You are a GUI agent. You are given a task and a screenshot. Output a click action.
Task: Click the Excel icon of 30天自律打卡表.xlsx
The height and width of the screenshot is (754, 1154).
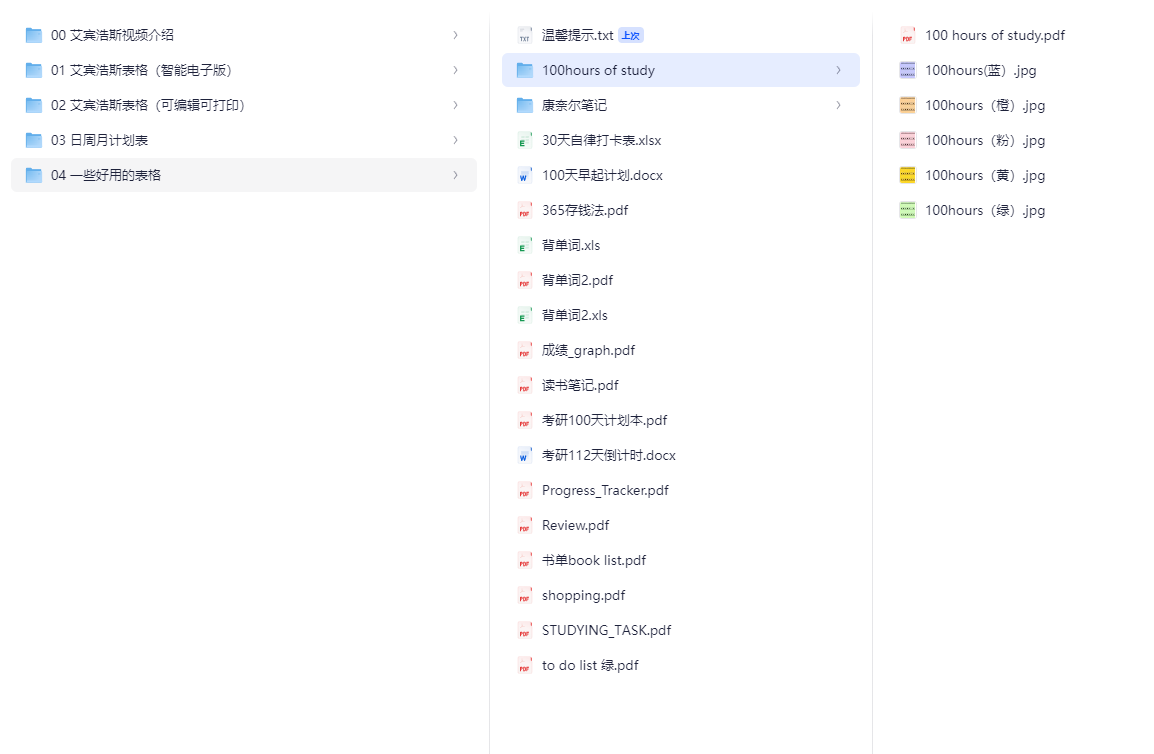pyautogui.click(x=524, y=140)
